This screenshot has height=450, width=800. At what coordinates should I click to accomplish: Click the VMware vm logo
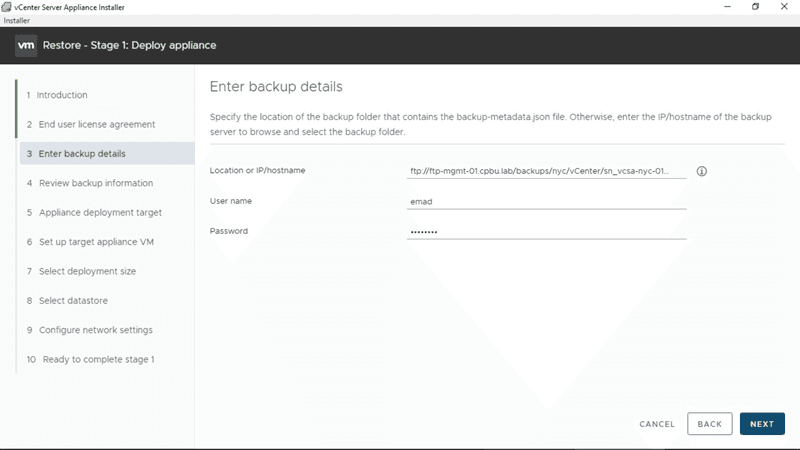point(27,45)
